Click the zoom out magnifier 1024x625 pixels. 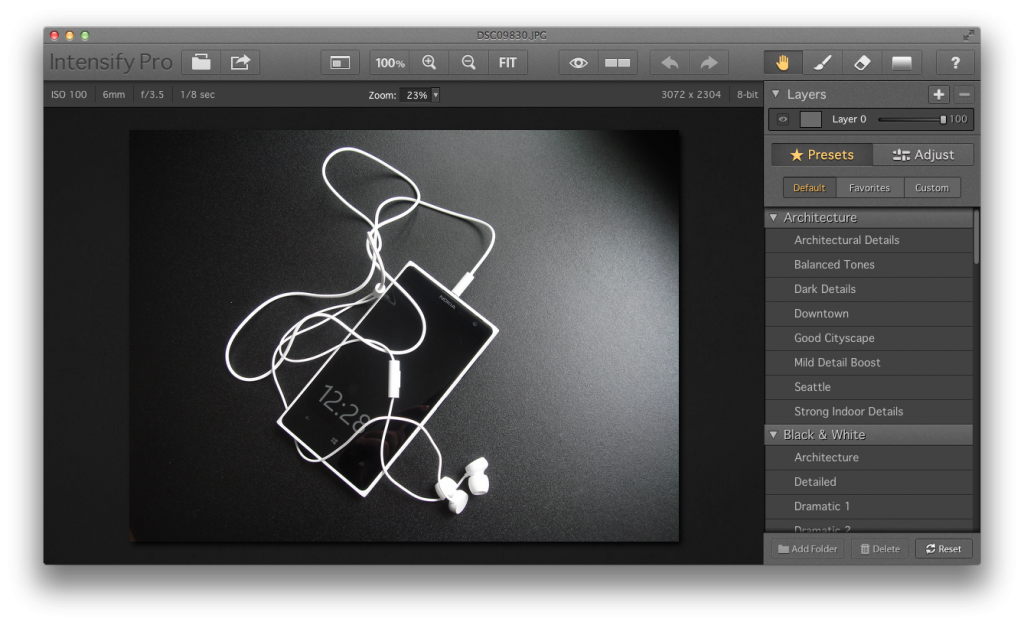(468, 62)
